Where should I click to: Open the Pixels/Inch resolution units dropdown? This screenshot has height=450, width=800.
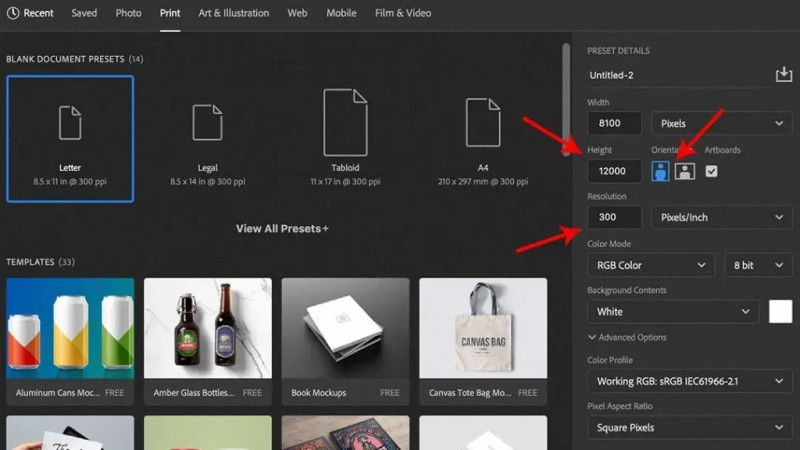[x=721, y=217]
